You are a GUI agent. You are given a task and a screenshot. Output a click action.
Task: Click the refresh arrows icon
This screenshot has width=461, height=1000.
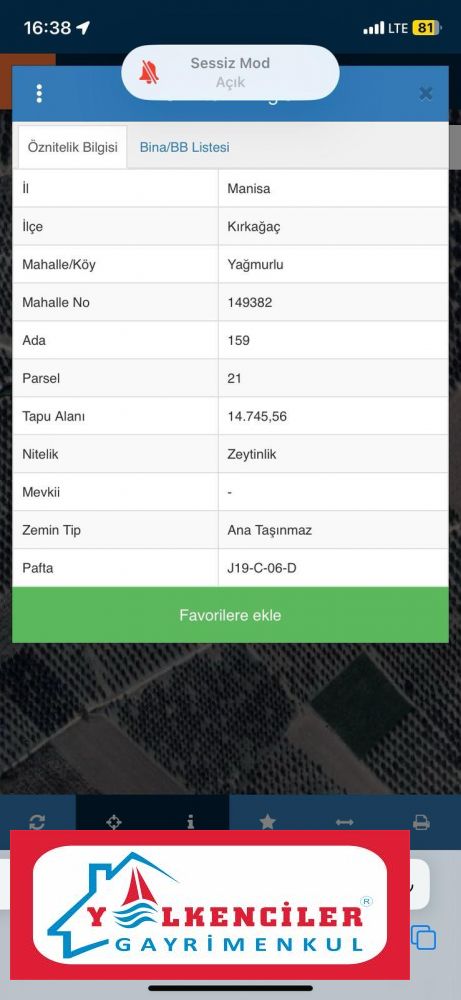pos(37,822)
